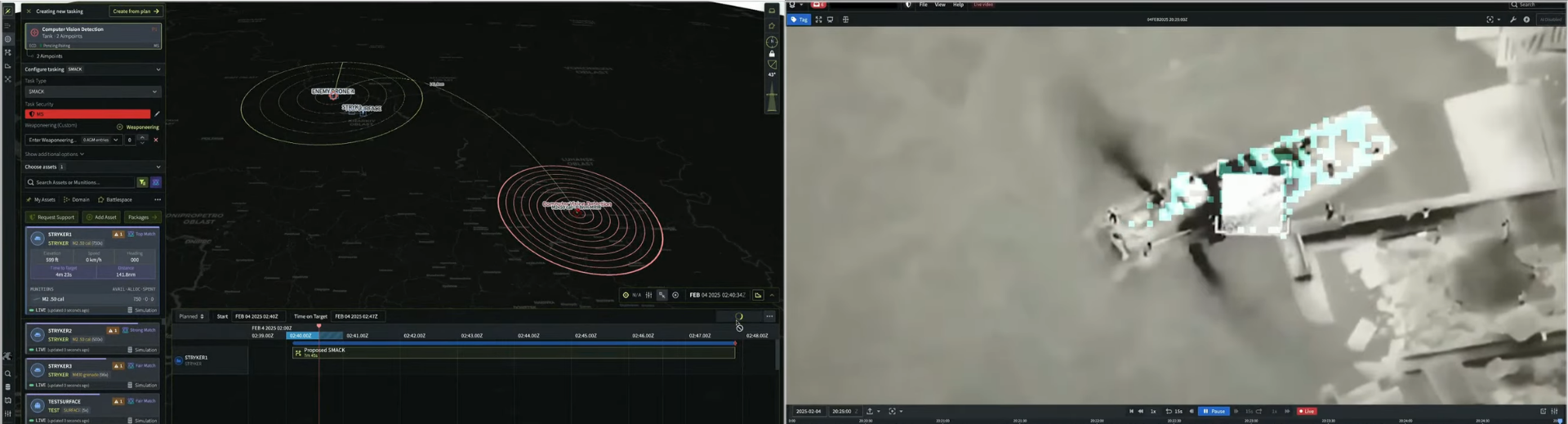Click the Add Asset button
The image size is (1568, 424).
point(101,217)
